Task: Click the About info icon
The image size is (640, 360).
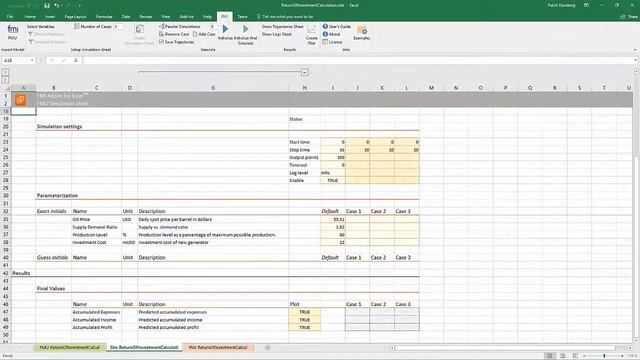Action: click(325, 34)
